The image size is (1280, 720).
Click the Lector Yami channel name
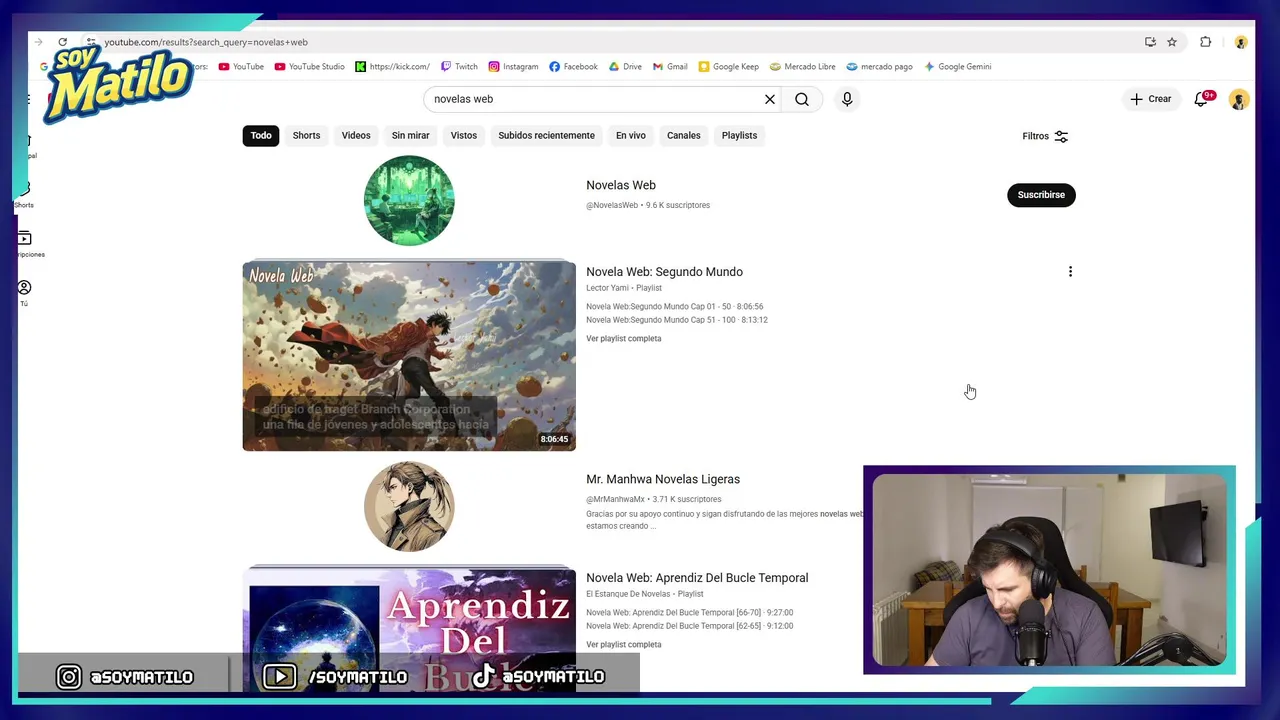(x=607, y=288)
